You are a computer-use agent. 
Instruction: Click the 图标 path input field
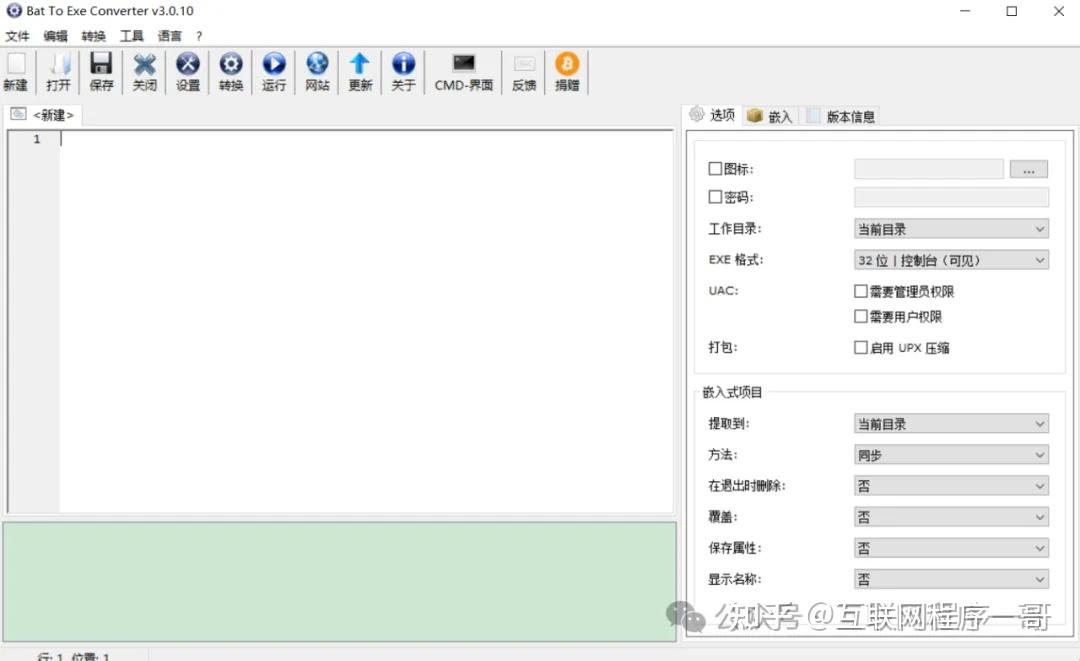pos(928,169)
